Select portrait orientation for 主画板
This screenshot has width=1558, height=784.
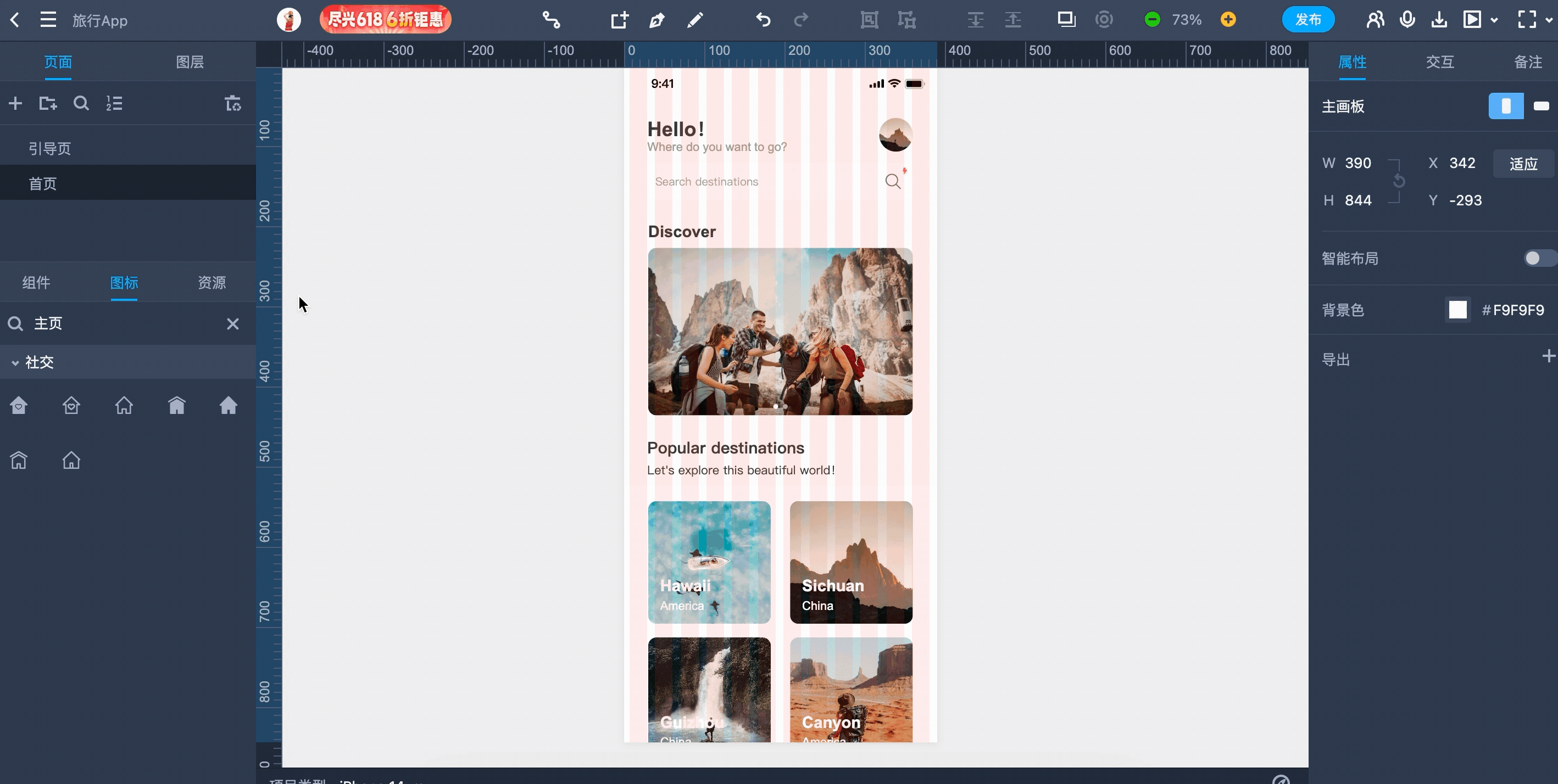click(x=1505, y=107)
